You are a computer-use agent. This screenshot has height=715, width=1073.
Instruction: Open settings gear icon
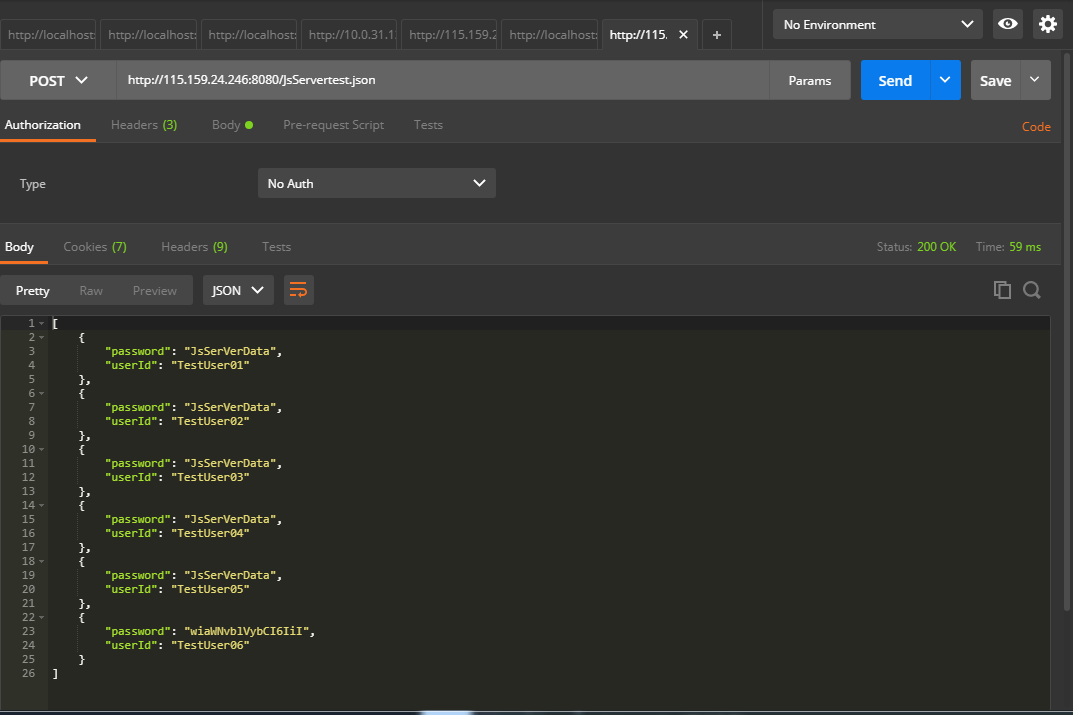coord(1048,24)
